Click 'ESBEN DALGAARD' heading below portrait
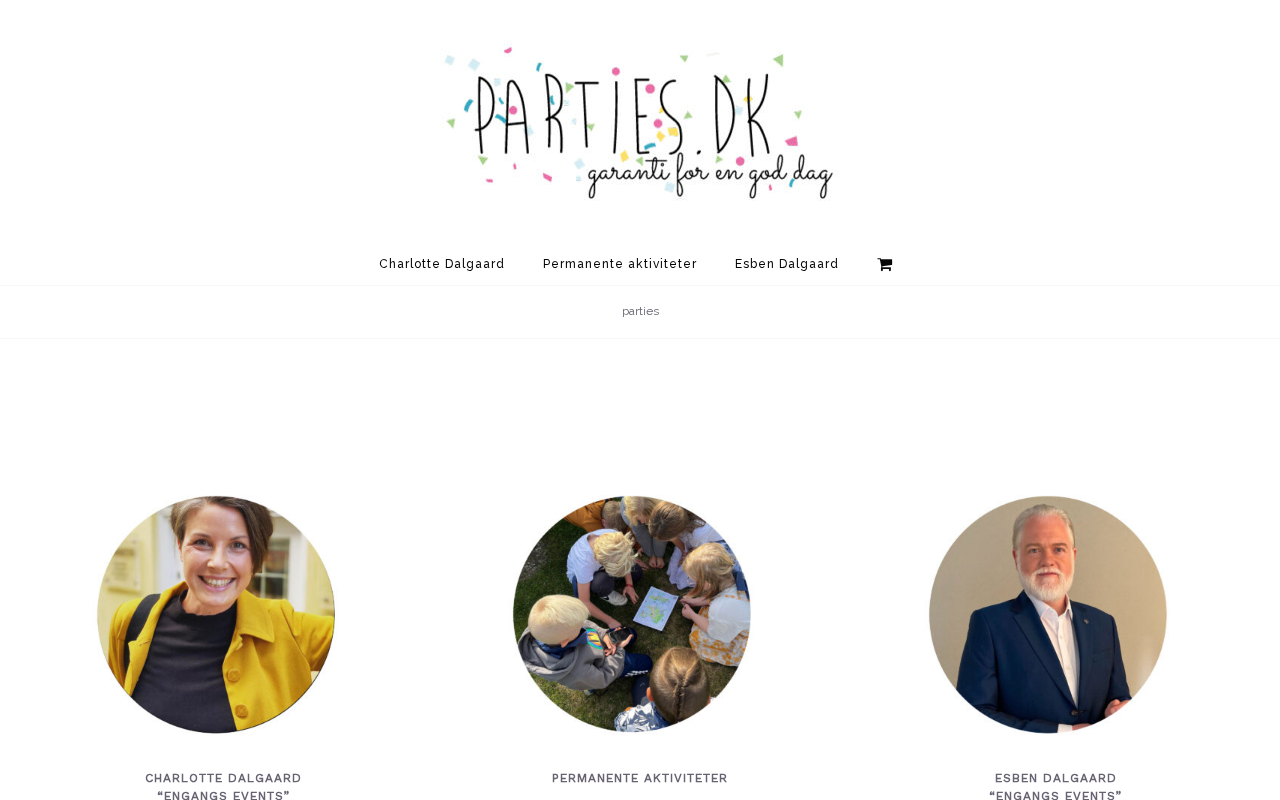This screenshot has height=800, width=1280. tap(1056, 778)
